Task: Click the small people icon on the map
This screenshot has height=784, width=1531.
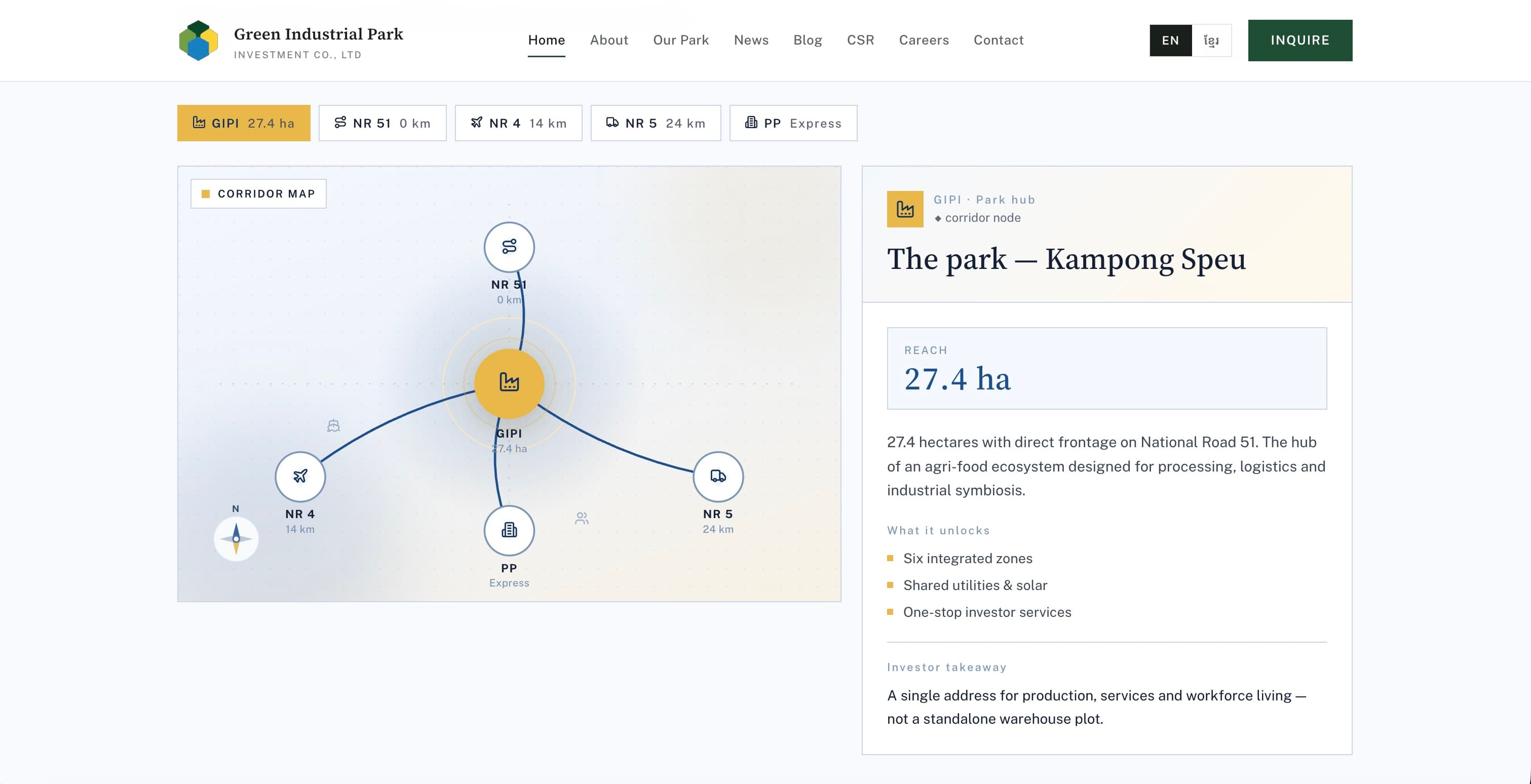Action: point(582,519)
